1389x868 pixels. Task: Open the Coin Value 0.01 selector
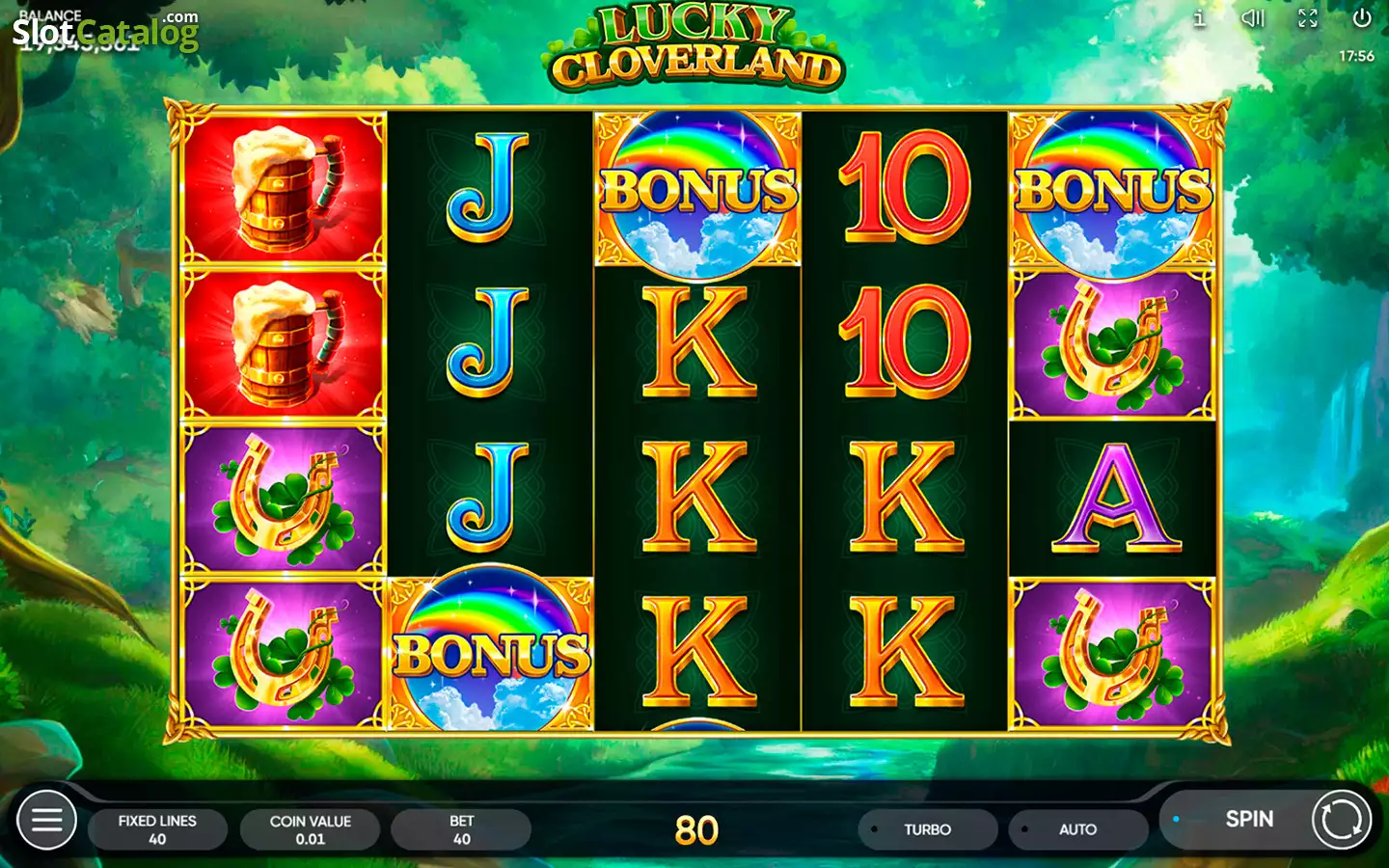(x=310, y=829)
